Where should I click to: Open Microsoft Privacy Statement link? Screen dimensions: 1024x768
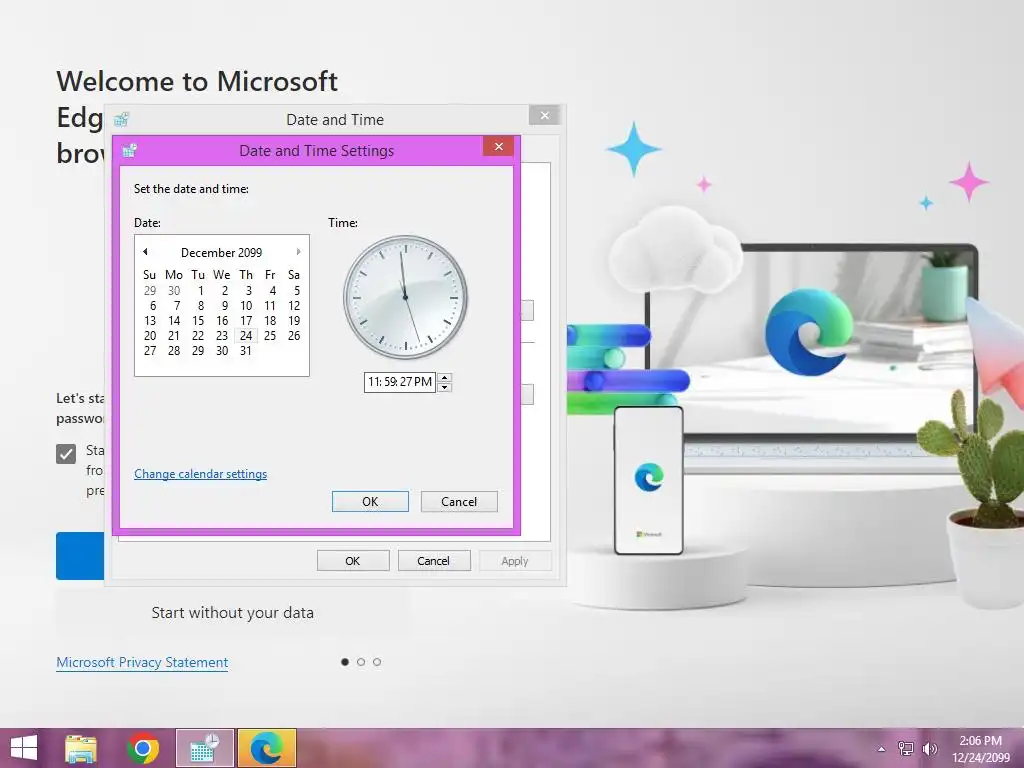pyautogui.click(x=142, y=662)
